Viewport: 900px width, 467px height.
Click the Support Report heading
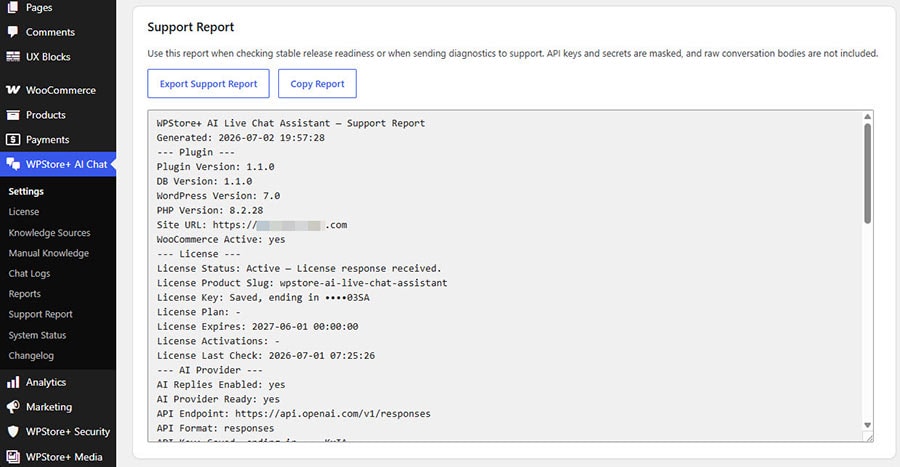tap(191, 27)
